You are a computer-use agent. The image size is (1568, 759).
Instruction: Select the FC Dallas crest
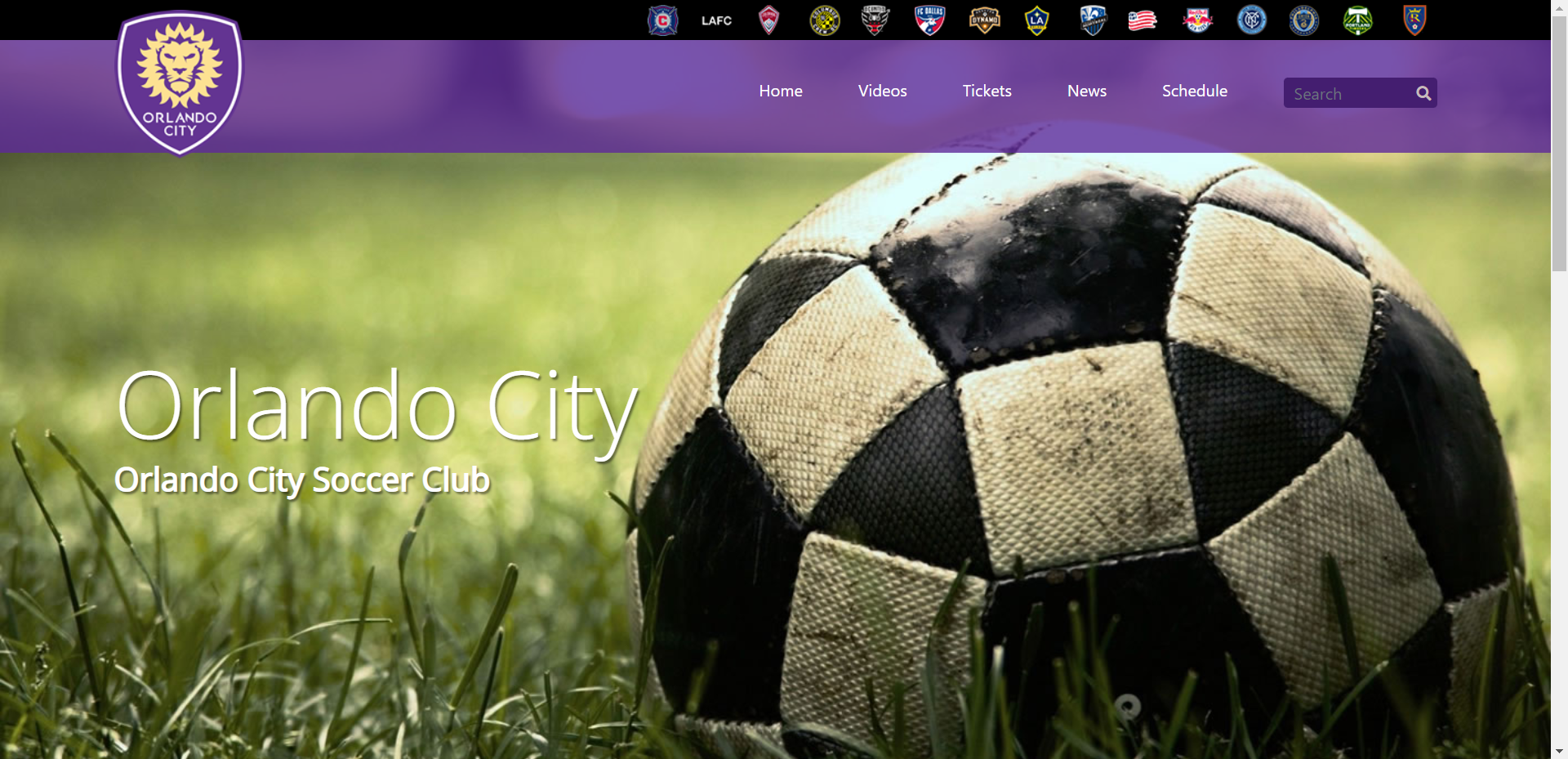[x=929, y=20]
